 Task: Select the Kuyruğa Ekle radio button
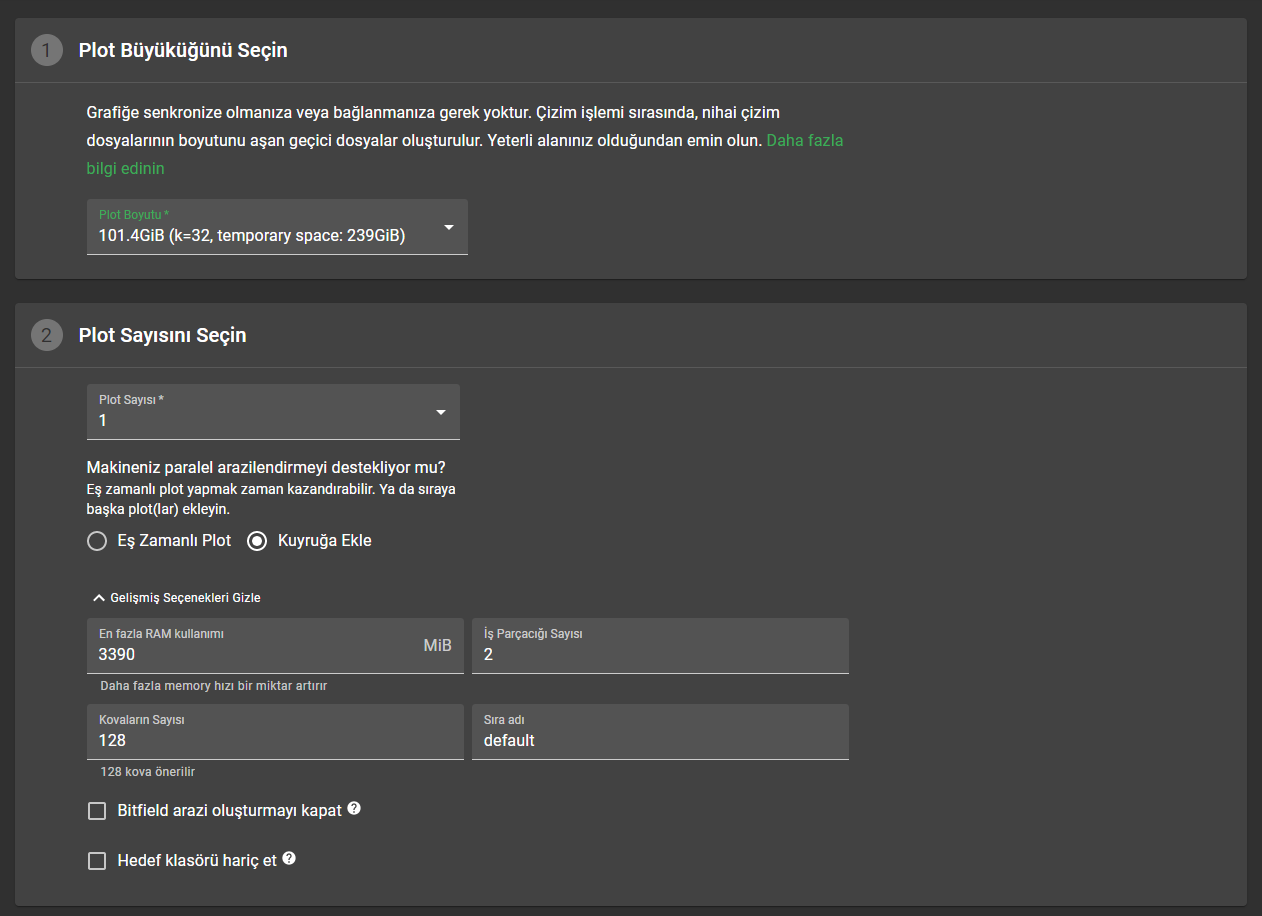pos(258,541)
